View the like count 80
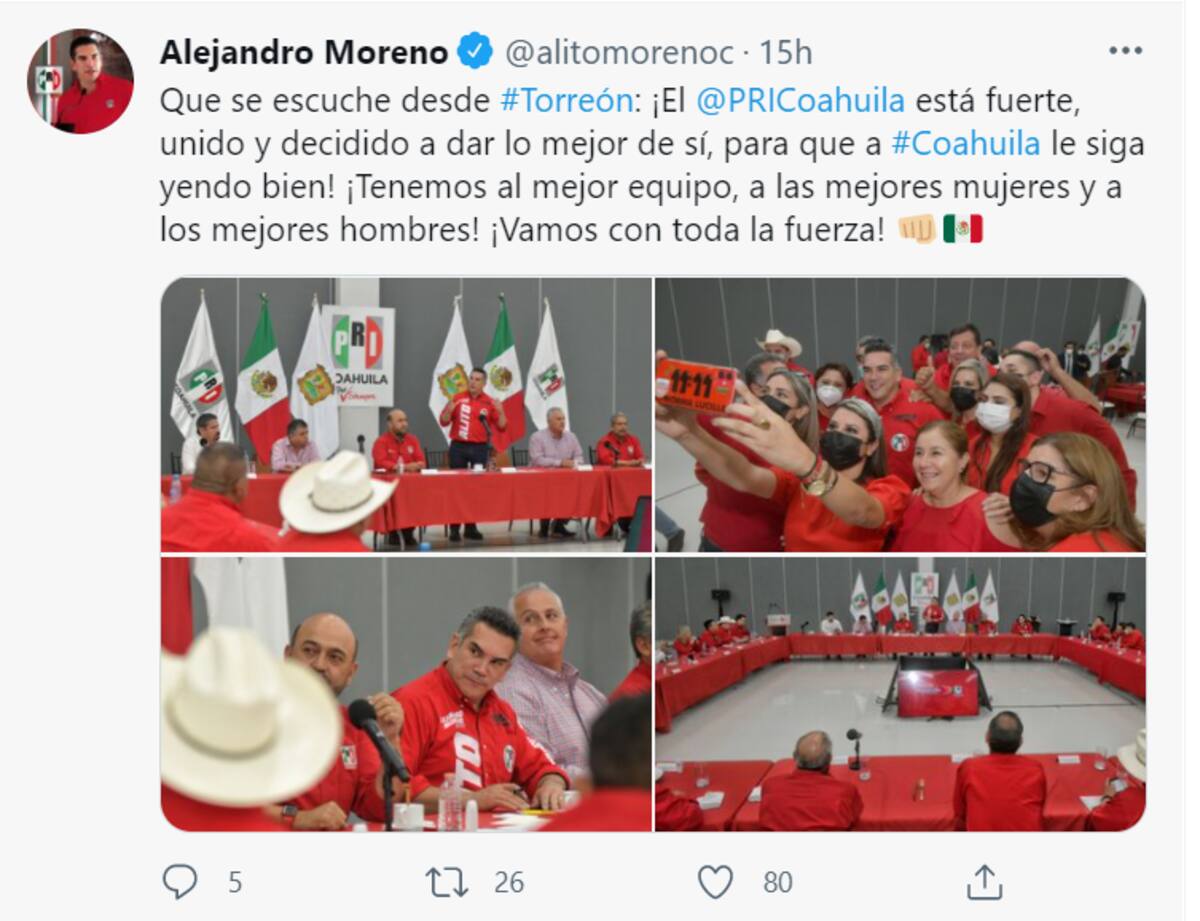The height and width of the screenshot is (921, 1200). tap(777, 882)
